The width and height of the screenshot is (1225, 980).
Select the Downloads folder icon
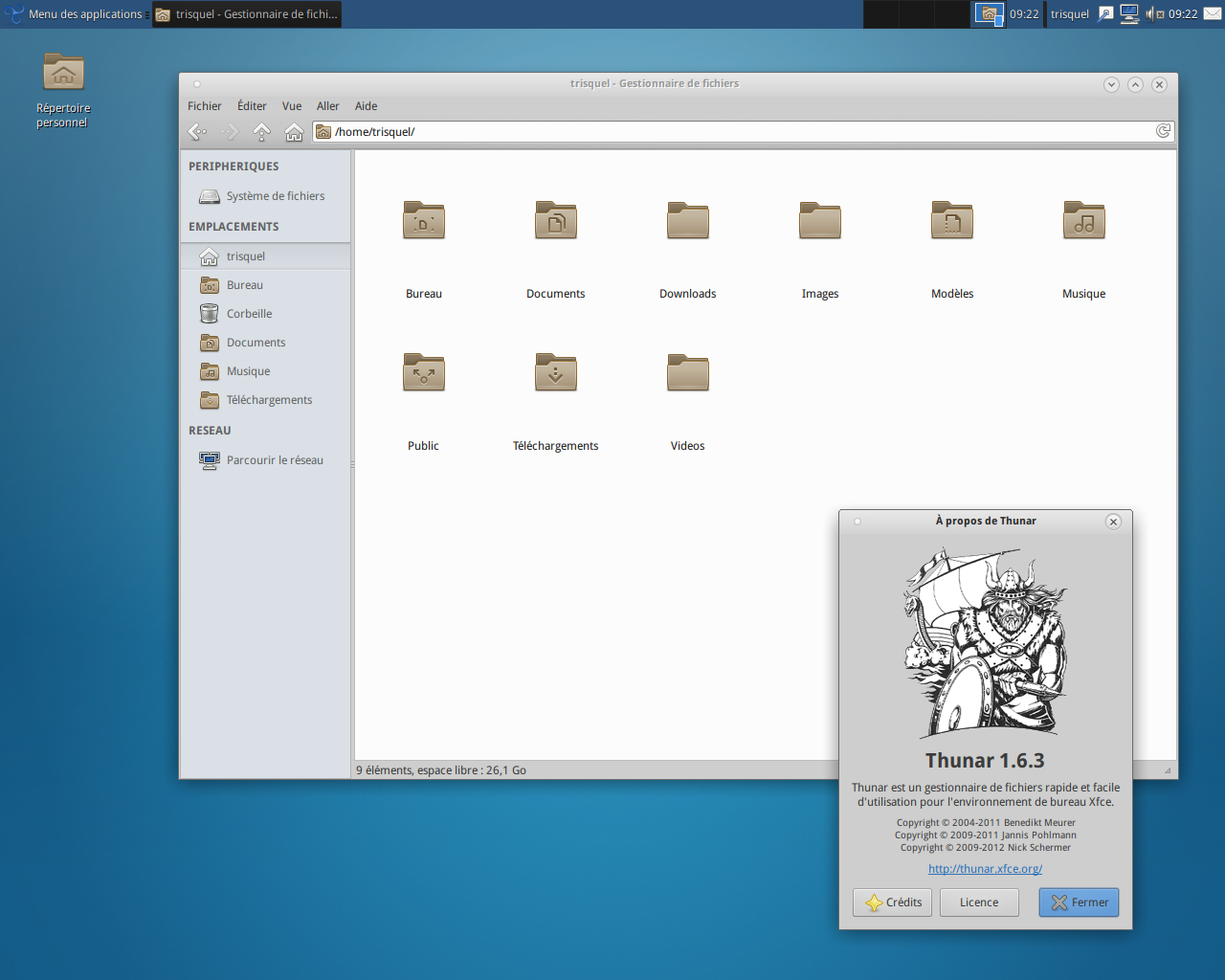point(687,221)
